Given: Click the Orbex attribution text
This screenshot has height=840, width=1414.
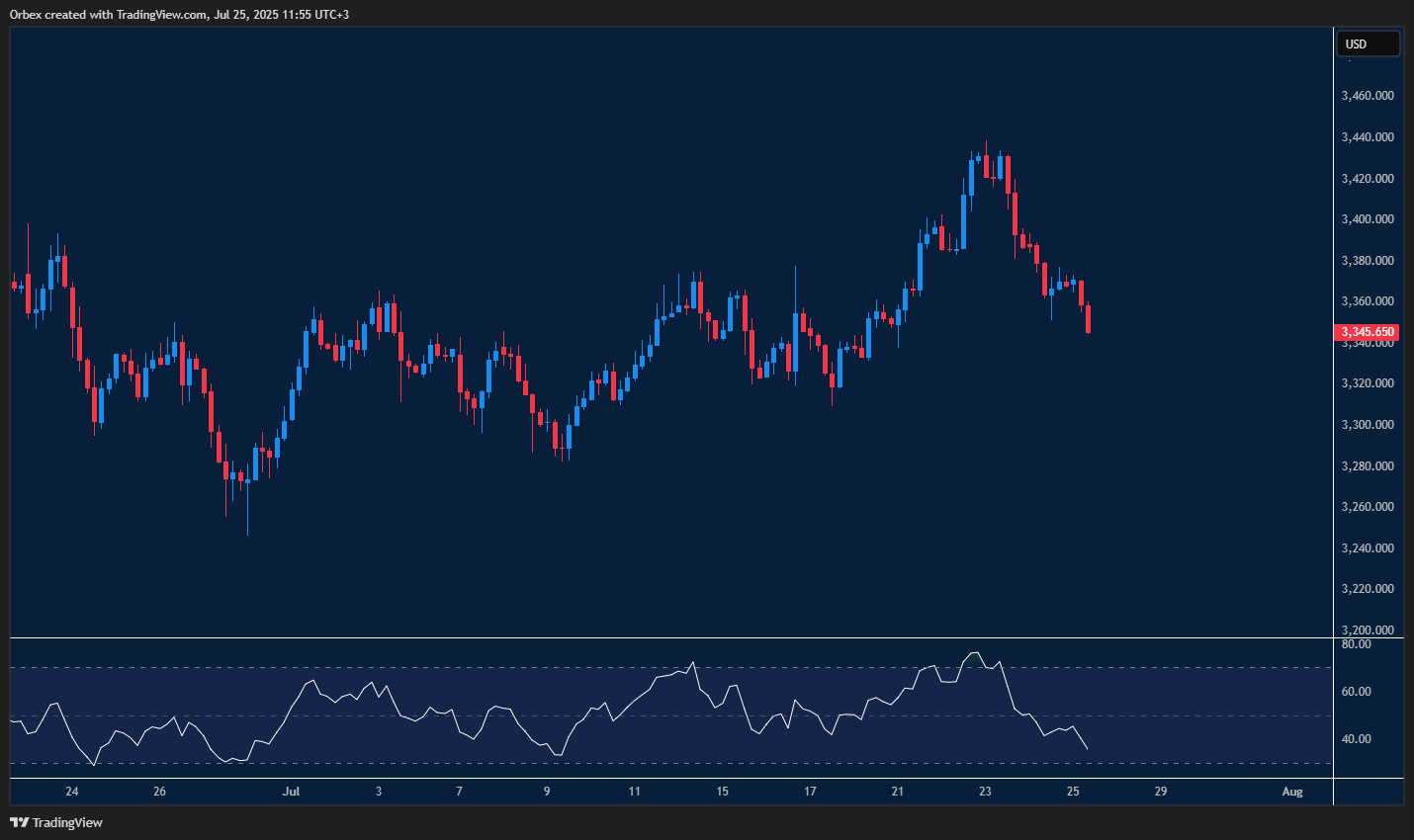Looking at the screenshot, I should click(x=178, y=14).
